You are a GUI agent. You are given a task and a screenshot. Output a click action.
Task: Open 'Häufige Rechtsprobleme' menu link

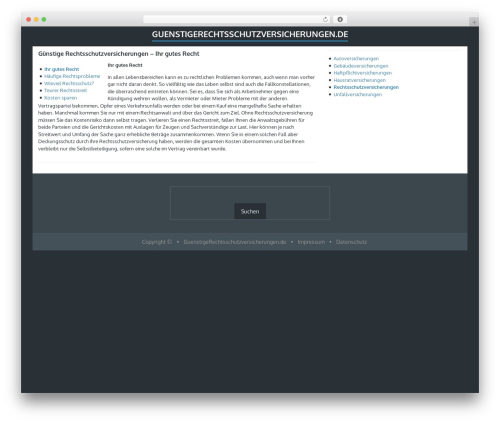point(72,76)
